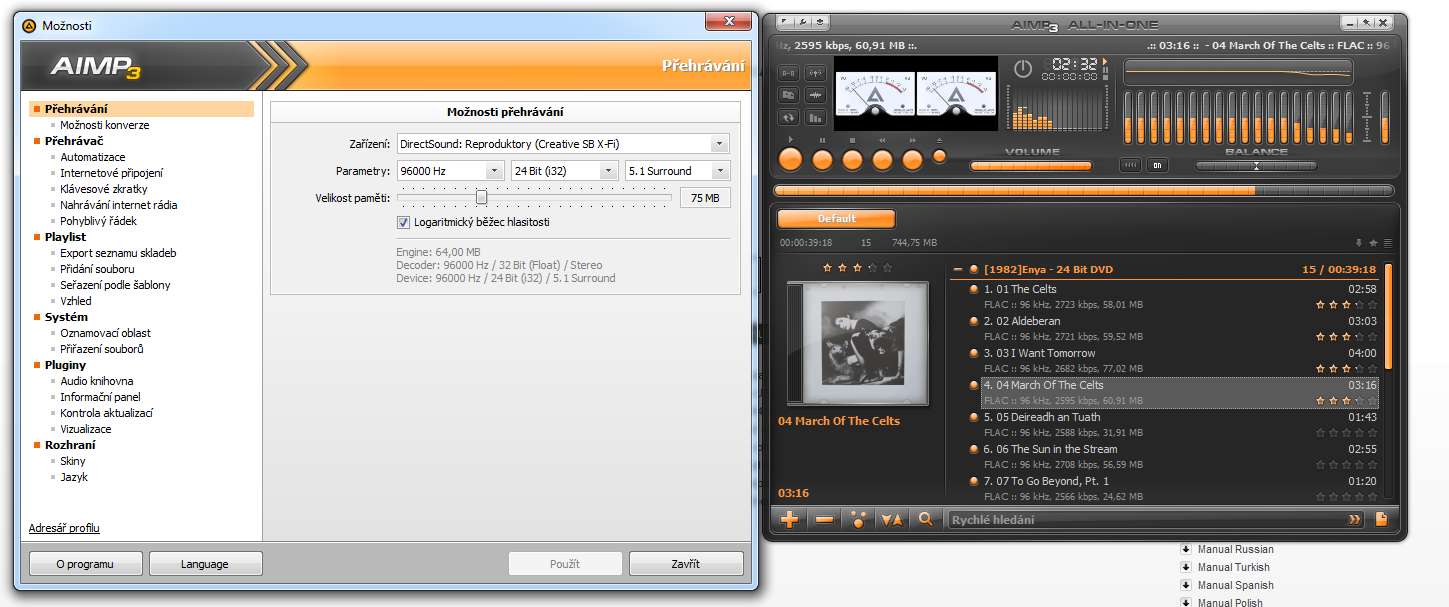The height and width of the screenshot is (607, 1449).
Task: Select Možnosti konverze in the sidebar
Action: [x=104, y=125]
